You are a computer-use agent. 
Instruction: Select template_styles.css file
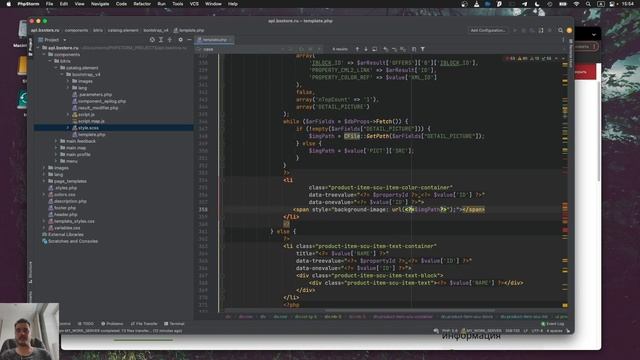[71, 221]
